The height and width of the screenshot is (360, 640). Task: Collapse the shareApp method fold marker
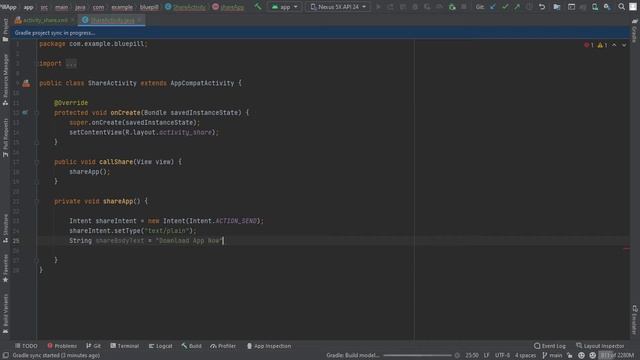coord(36,202)
